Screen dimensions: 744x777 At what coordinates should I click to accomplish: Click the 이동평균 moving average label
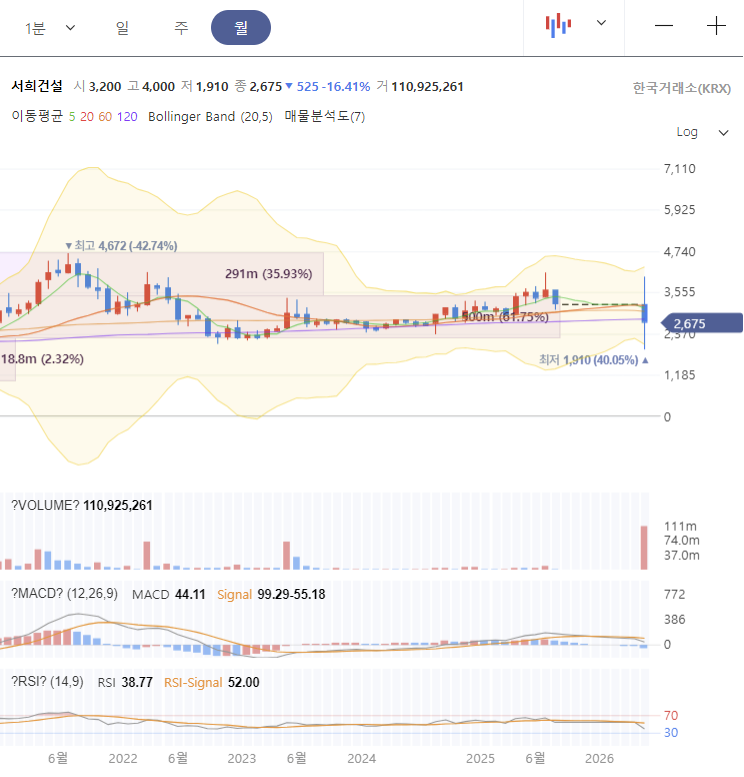[37, 116]
